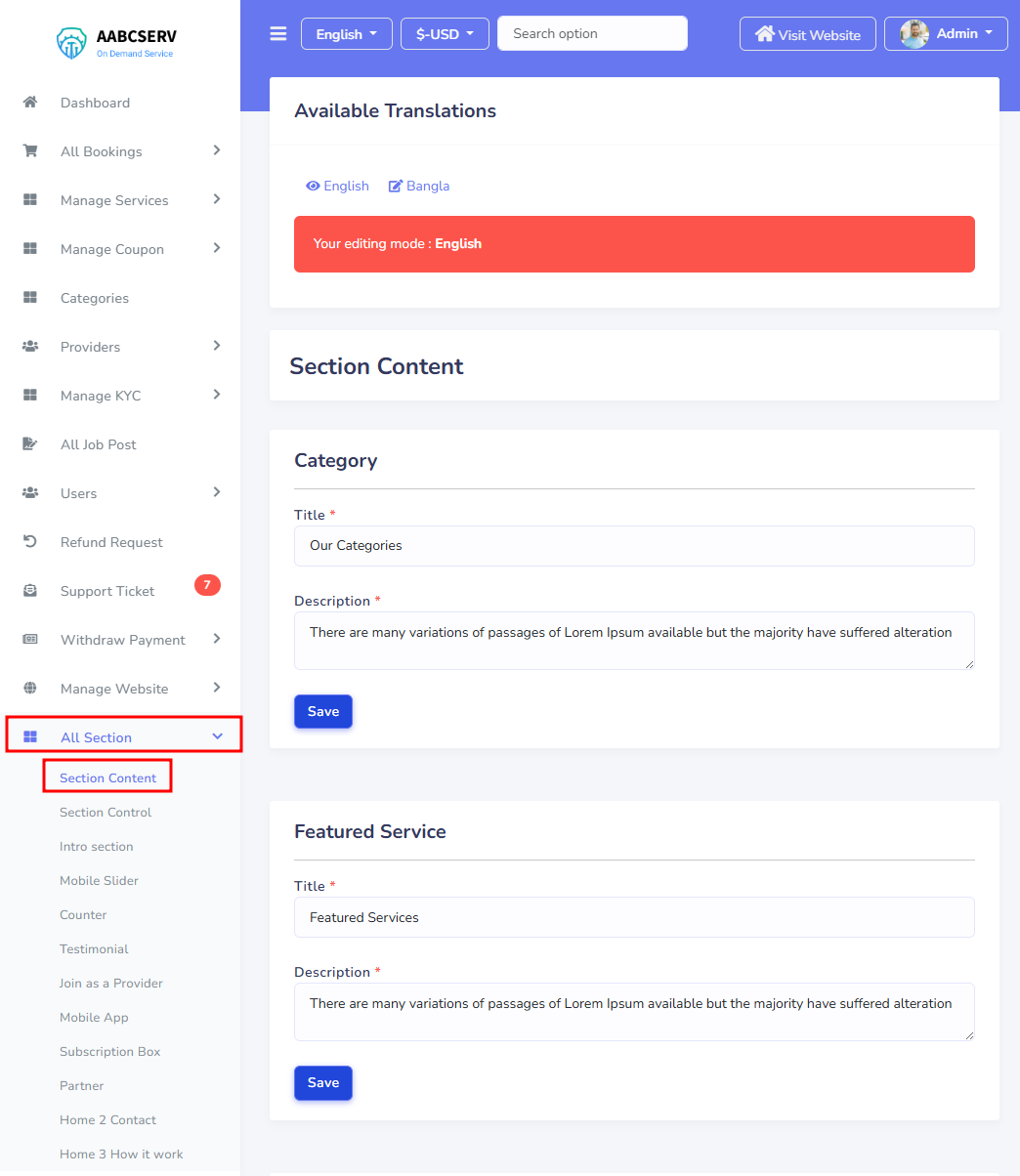Click the Dashboard home icon
1020x1176 pixels.
click(30, 103)
